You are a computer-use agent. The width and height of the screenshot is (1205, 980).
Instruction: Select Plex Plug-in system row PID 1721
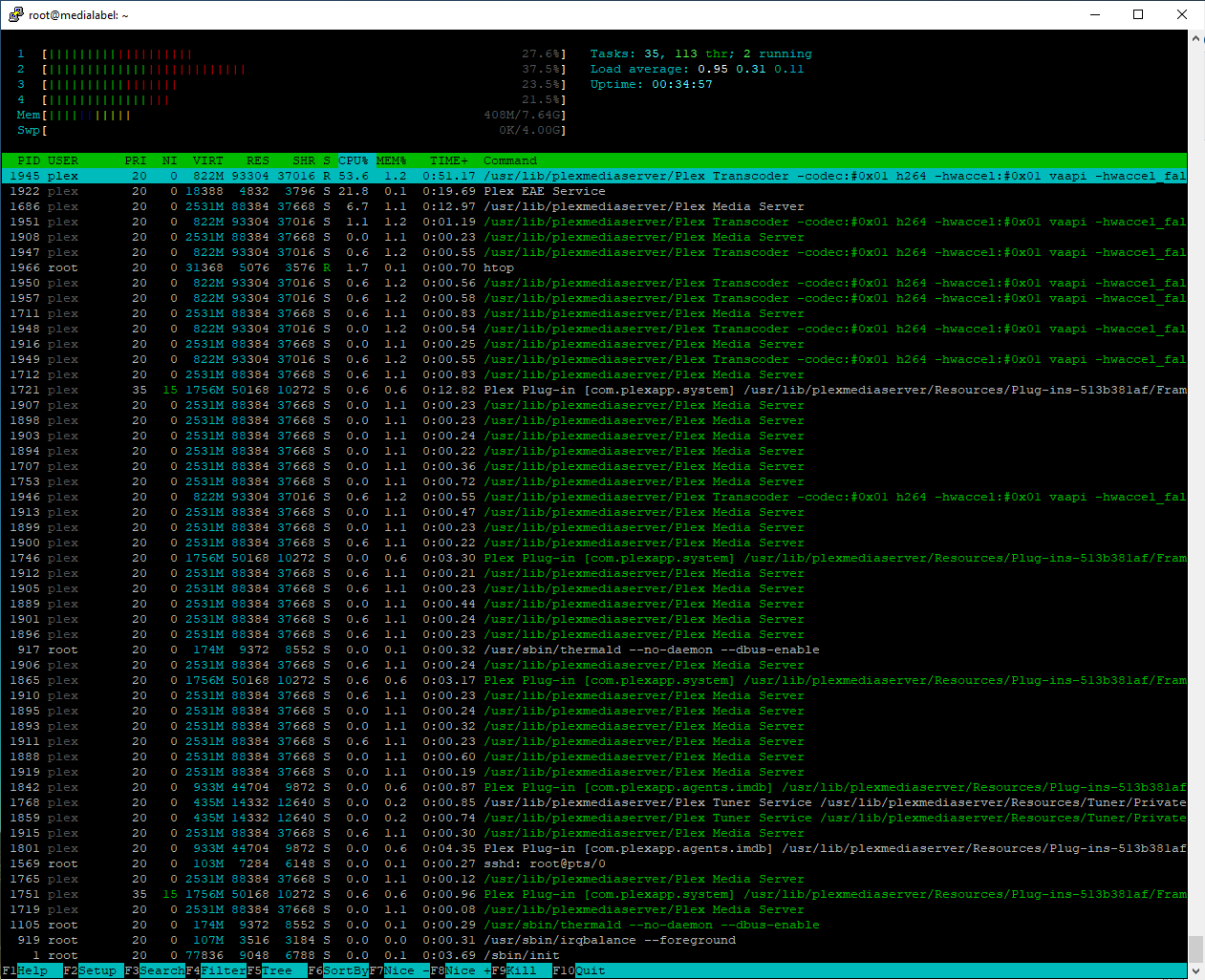click(594, 390)
